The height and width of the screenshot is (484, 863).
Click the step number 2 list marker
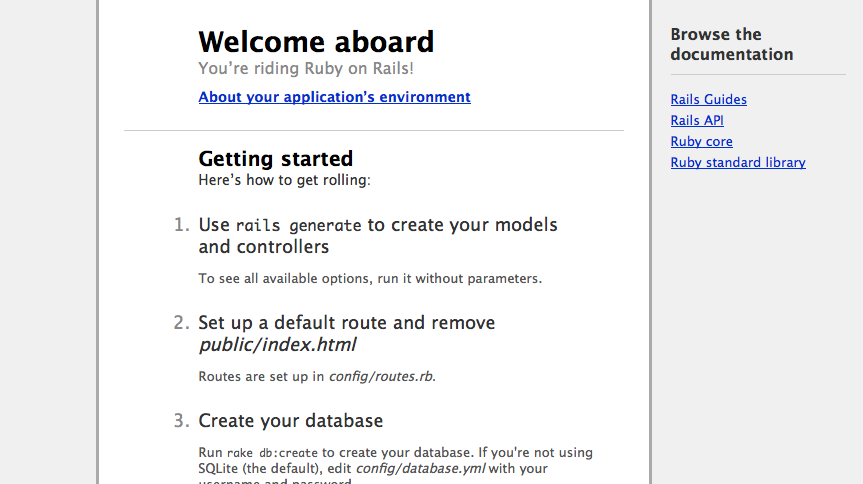[x=181, y=322]
